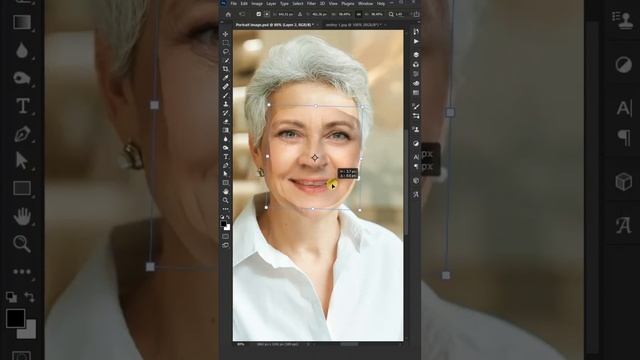Select the small Zoom tool in center window
Viewport: 640px width, 360px height.
225,200
